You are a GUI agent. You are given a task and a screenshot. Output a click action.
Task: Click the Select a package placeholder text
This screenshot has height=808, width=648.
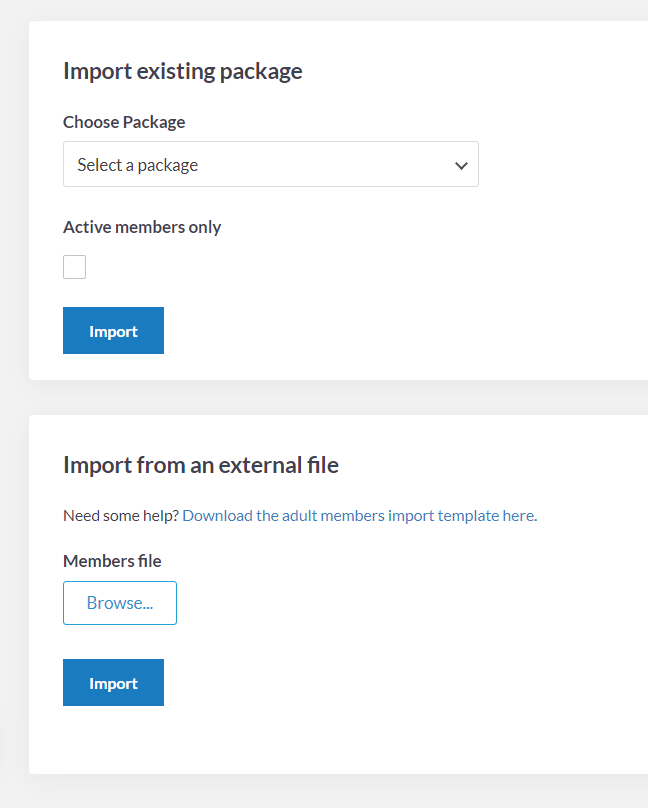coord(138,165)
